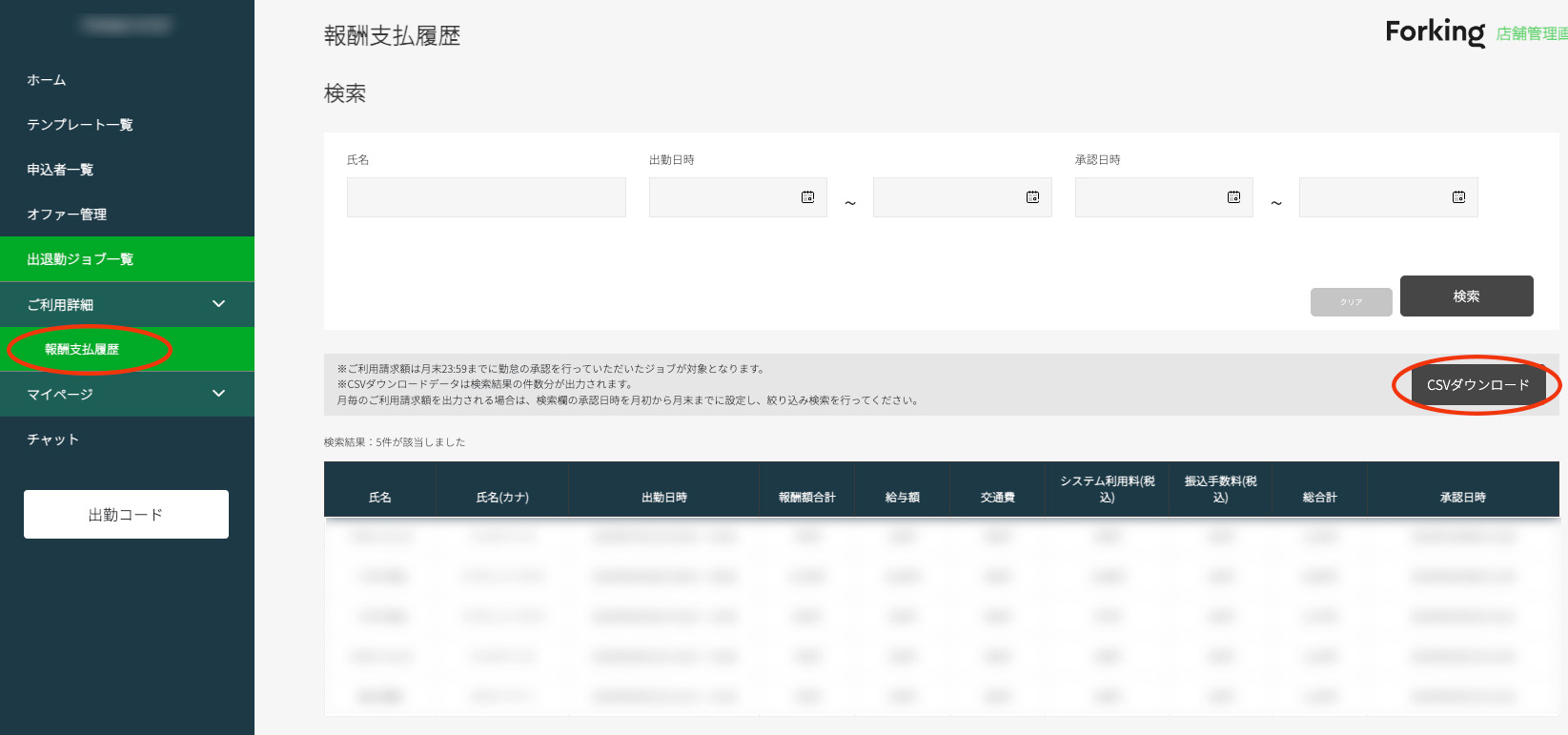
Task: Focus the 承認日時 end date field
Action: (1389, 197)
